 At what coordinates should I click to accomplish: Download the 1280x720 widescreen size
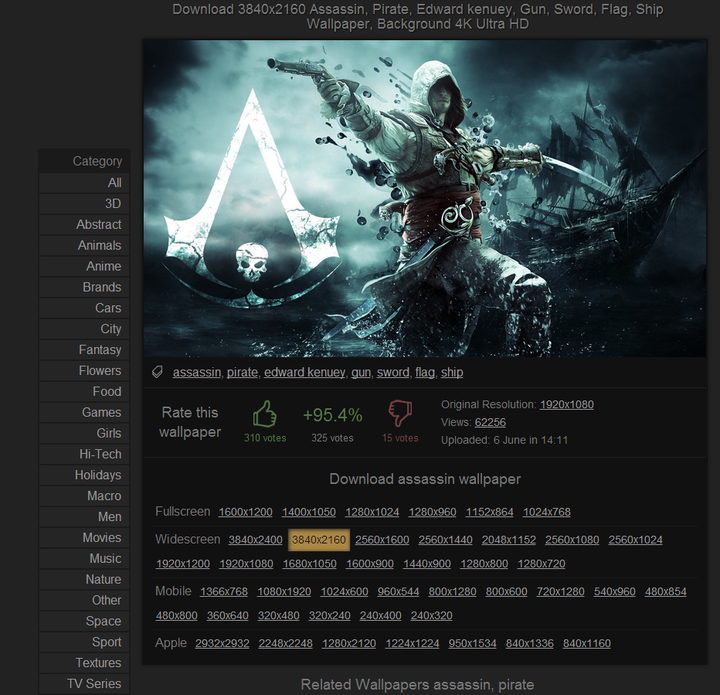point(541,564)
